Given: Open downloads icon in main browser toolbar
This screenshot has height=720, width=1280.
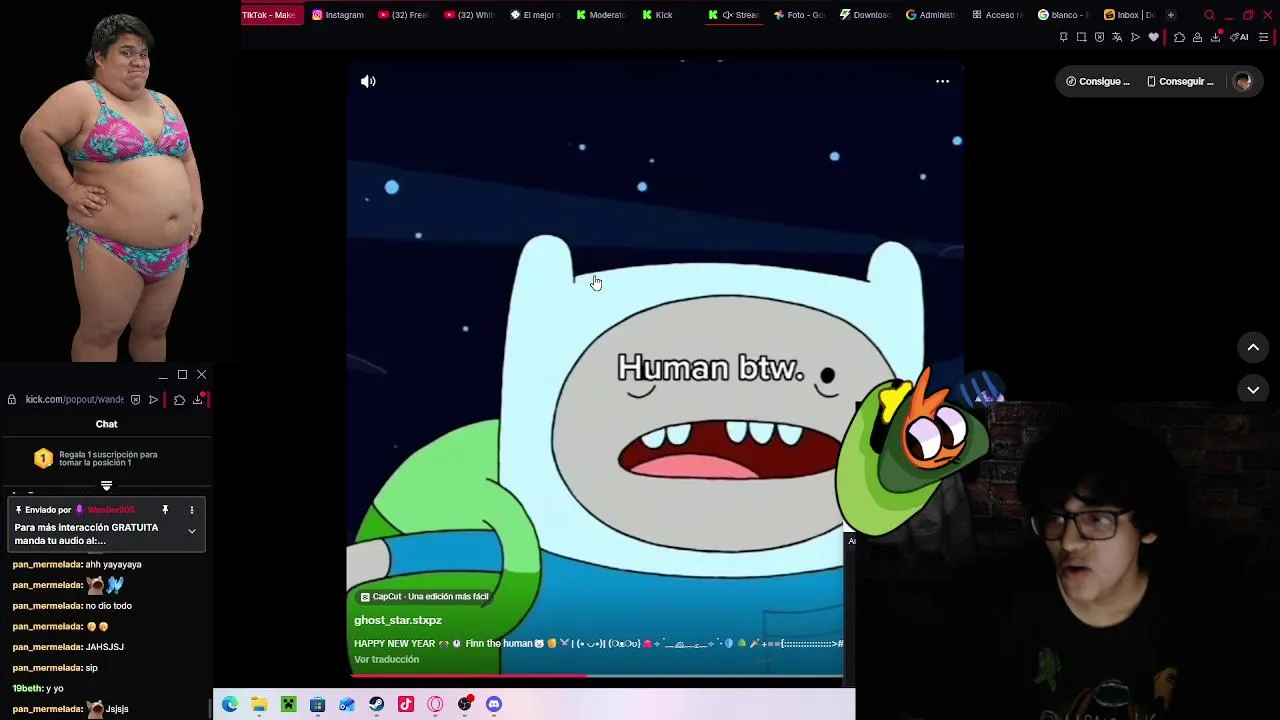Looking at the screenshot, I should point(1215,37).
